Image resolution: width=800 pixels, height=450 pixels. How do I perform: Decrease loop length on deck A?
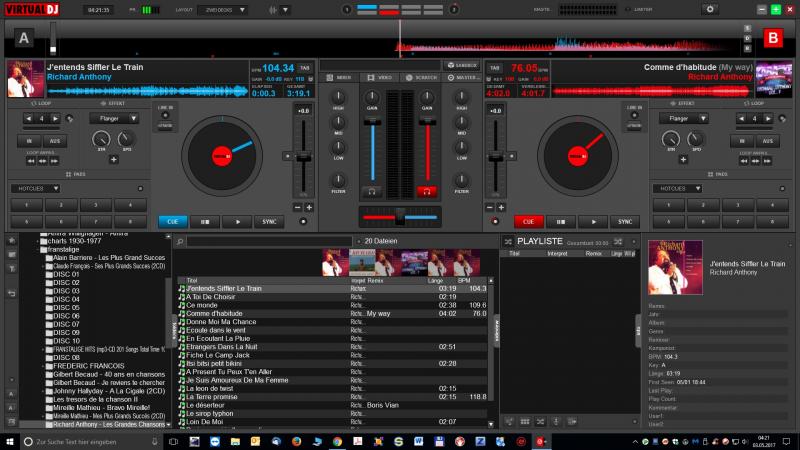tap(29, 118)
